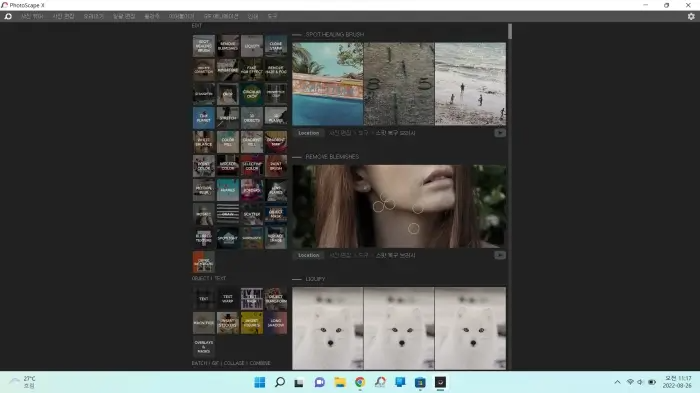
Task: Play the Spot Healing Brush tutorial video
Action: coord(500,133)
